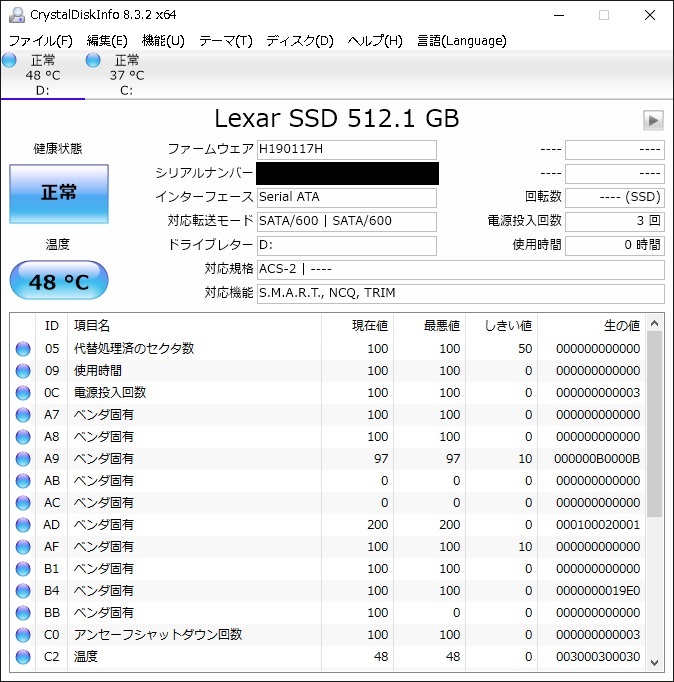
Task: Click the status orb for ID AB row
Action: [x=23, y=481]
